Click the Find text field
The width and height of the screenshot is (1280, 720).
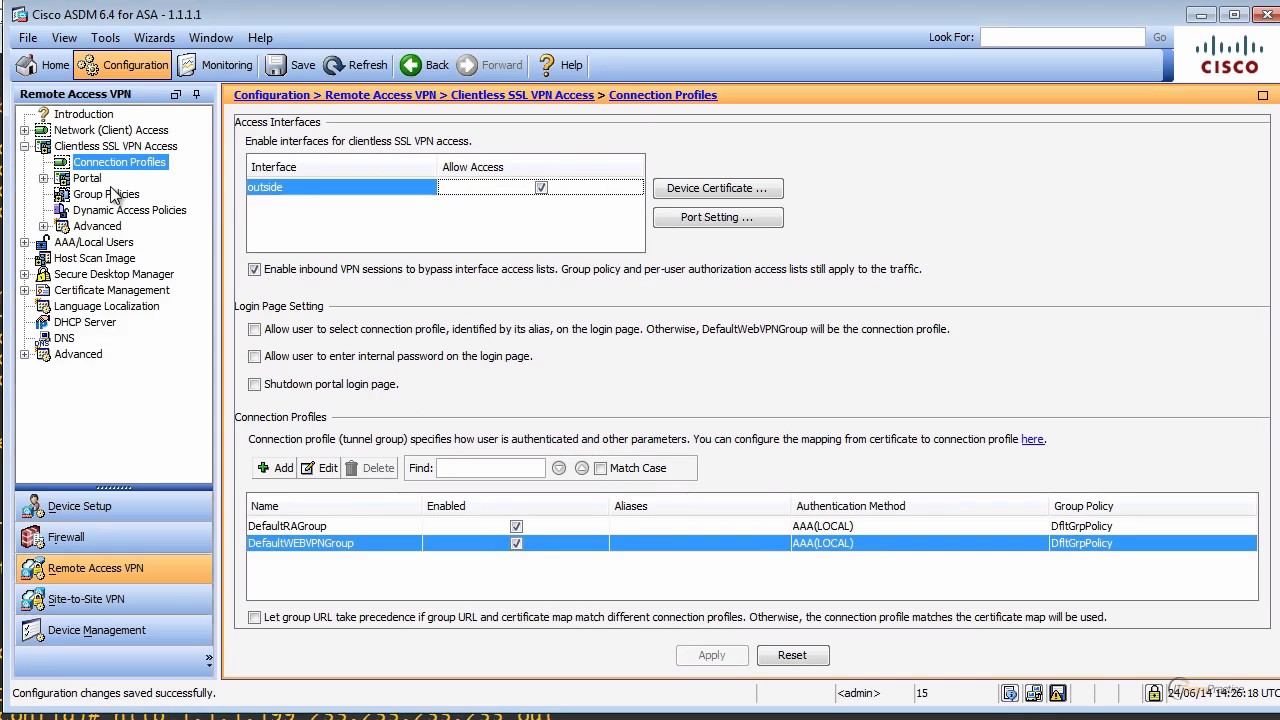(491, 468)
